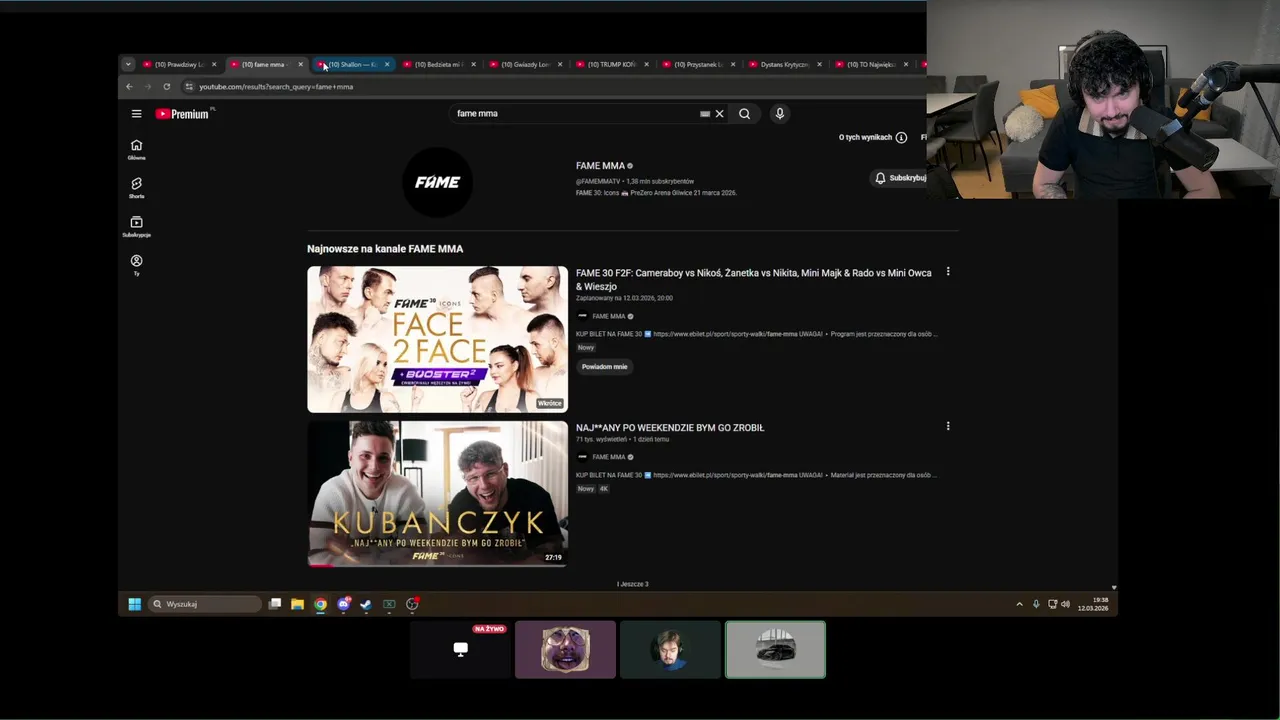
Task: Go back with the browser back arrow
Action: pos(129,87)
